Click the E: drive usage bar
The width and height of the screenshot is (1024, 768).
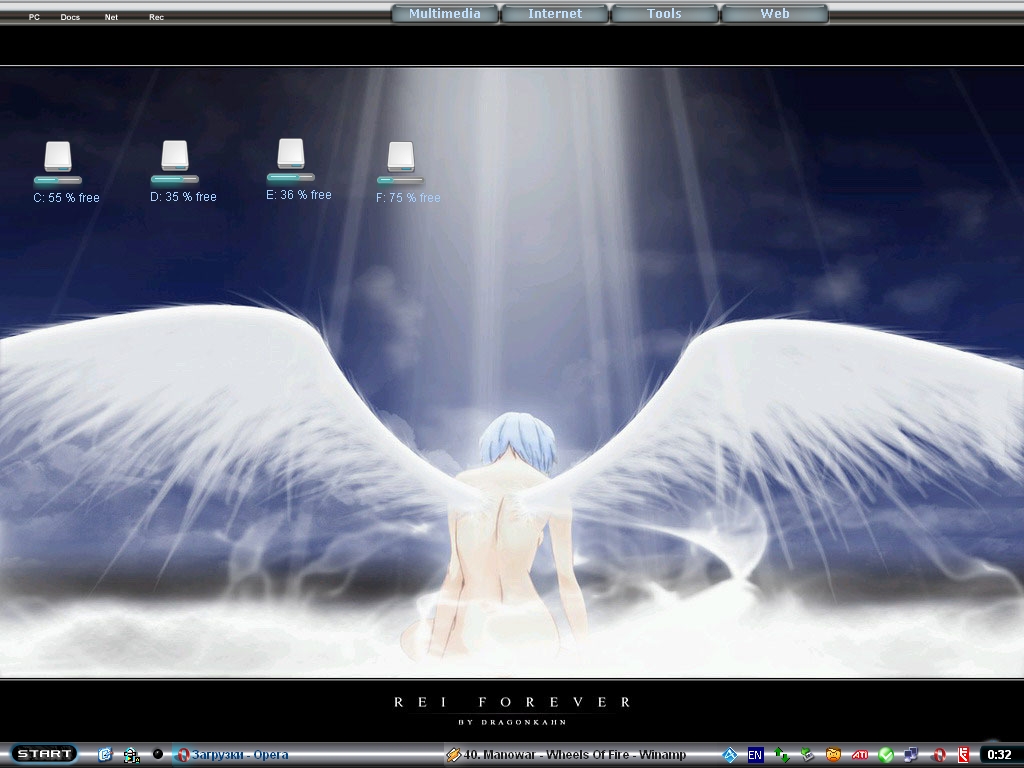click(x=291, y=176)
